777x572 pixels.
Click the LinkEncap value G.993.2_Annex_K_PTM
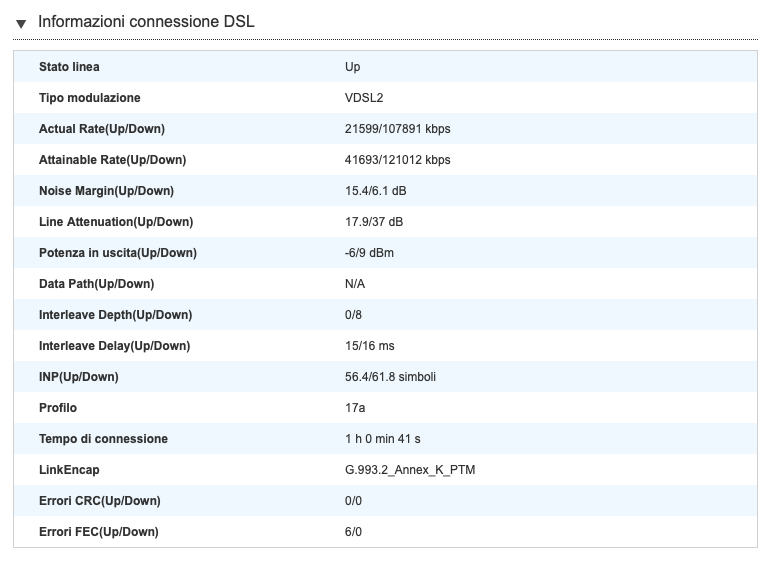(410, 470)
